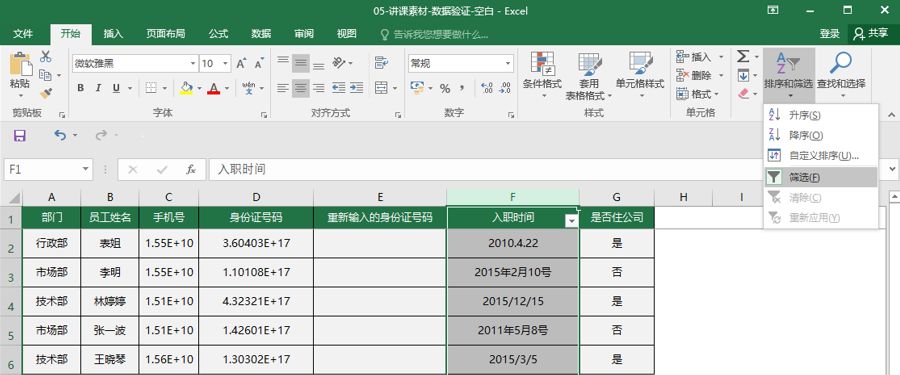
Task: Open the fill color dropdown arrow
Action: [x=200, y=88]
